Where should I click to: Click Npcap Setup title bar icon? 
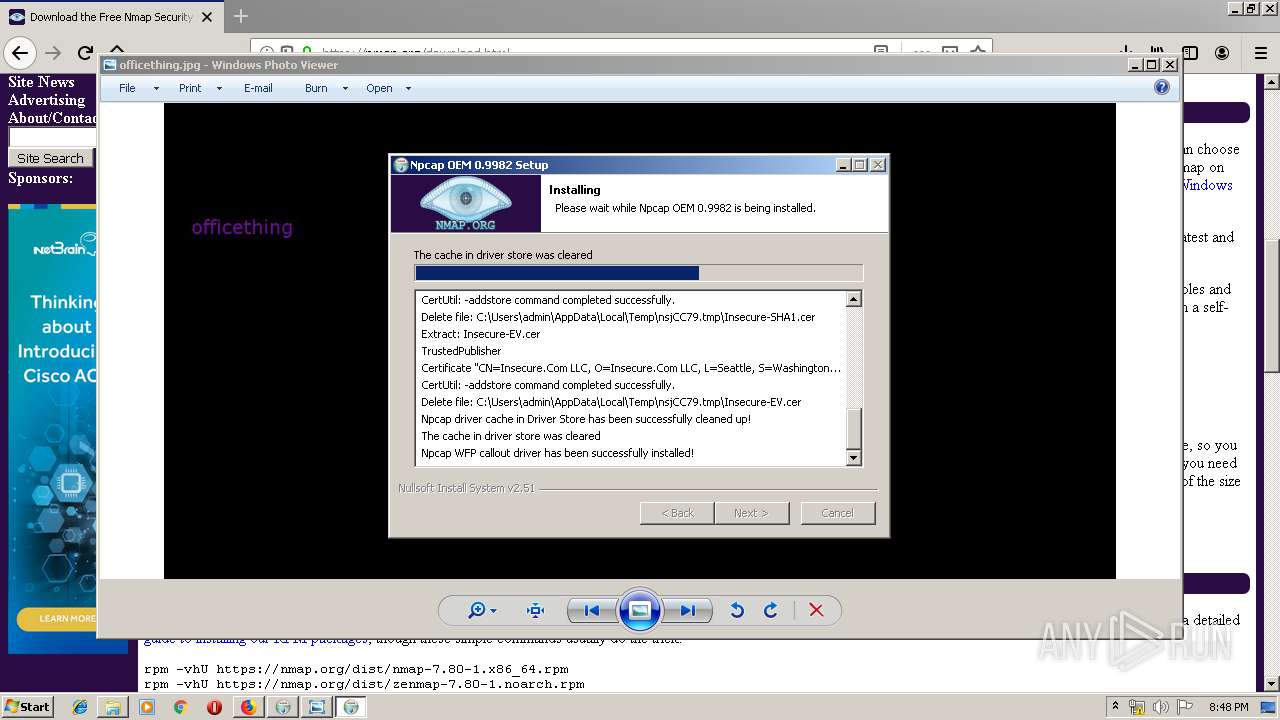tap(401, 165)
